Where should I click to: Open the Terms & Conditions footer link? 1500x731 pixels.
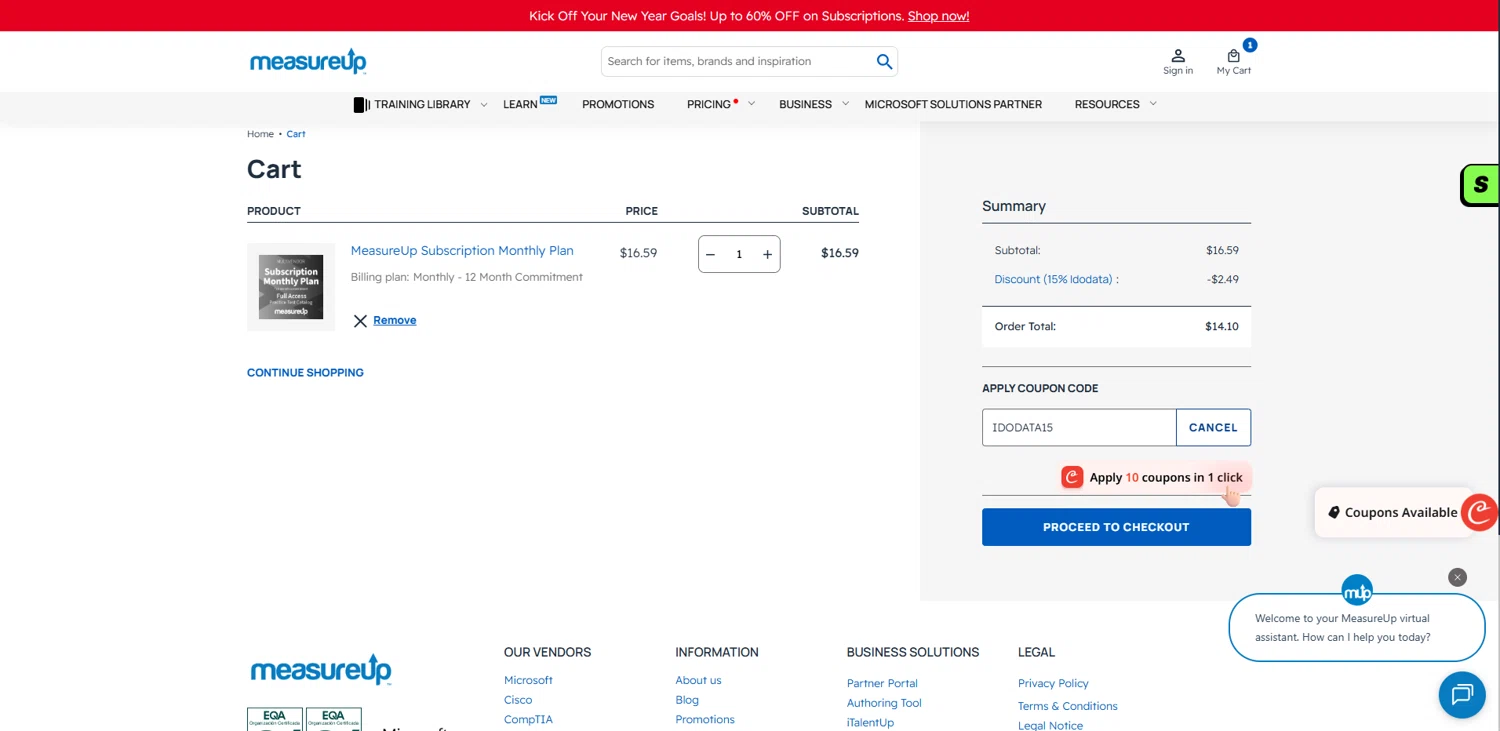[1068, 706]
